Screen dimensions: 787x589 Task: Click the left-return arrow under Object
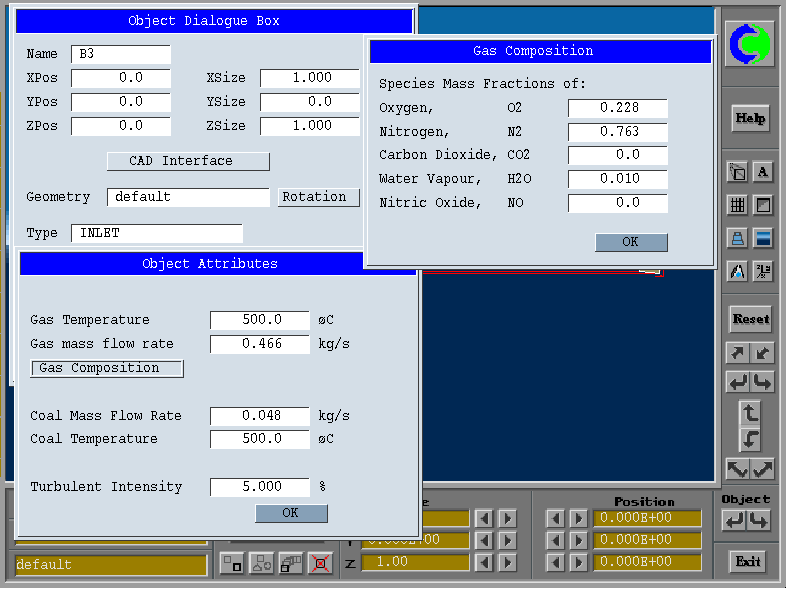coord(736,520)
